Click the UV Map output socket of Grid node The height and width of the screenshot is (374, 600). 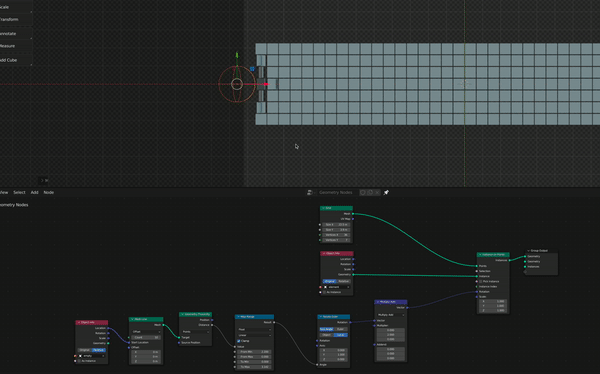point(353,219)
